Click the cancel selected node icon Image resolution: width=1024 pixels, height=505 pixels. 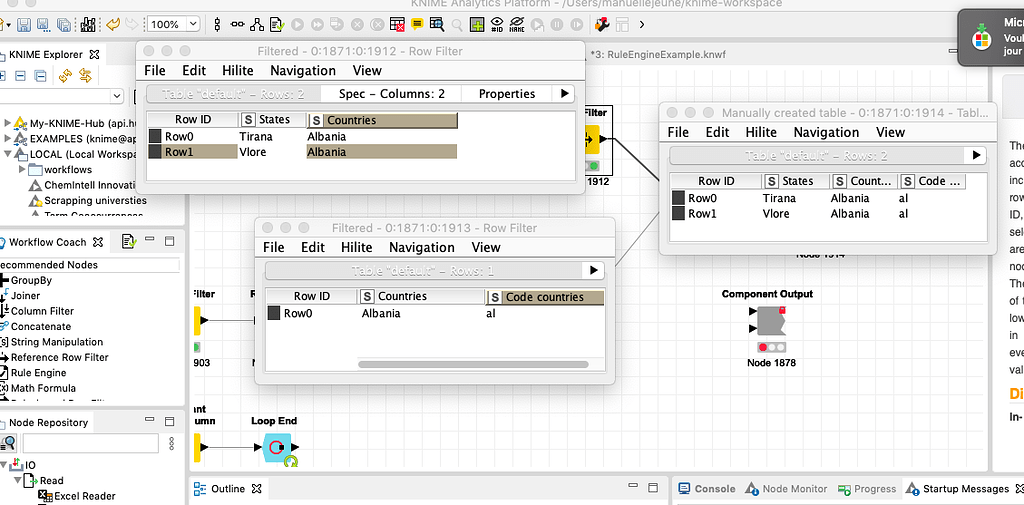tap(357, 24)
